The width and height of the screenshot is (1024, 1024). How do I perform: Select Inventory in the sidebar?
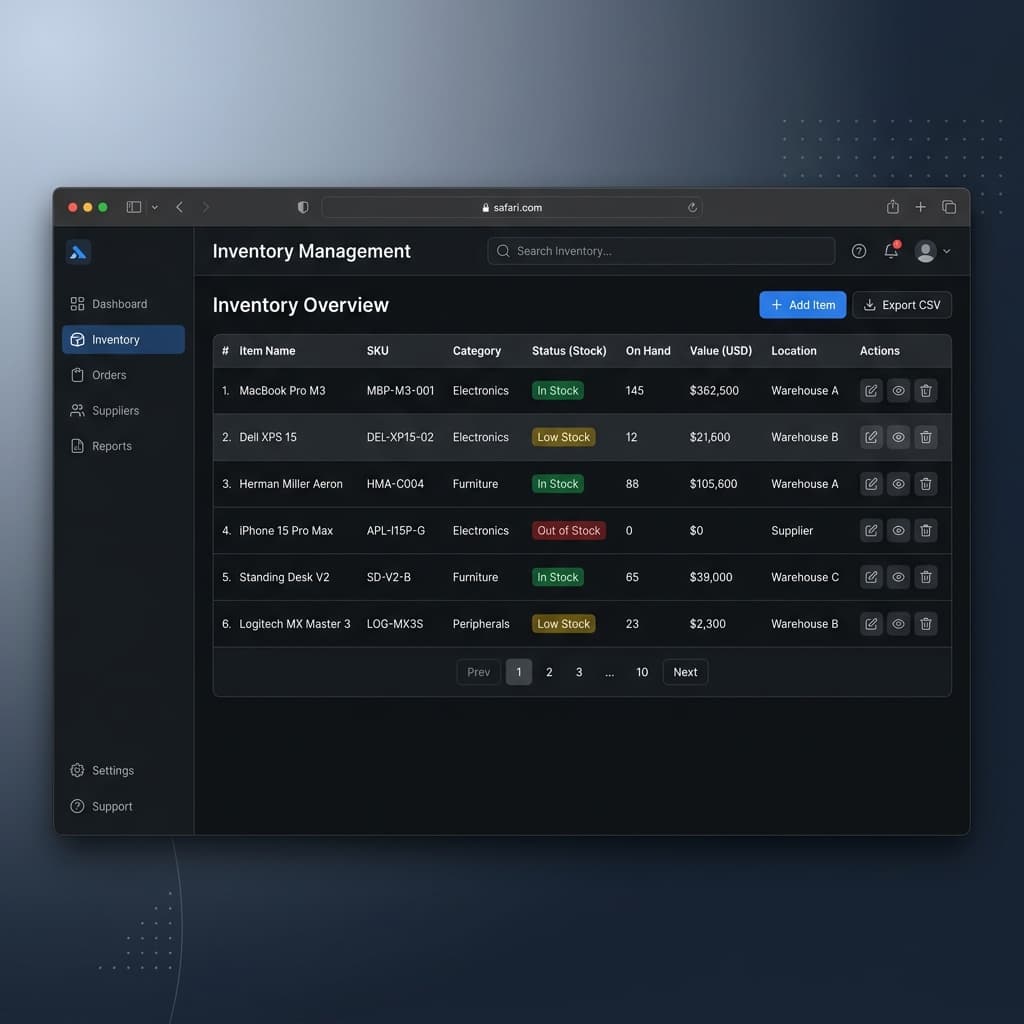coord(123,340)
